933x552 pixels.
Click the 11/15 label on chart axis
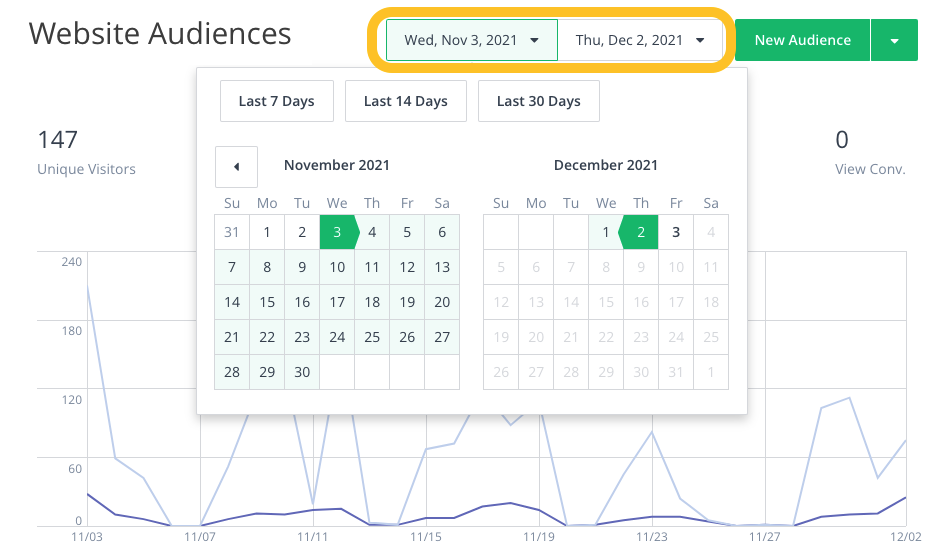pos(426,537)
